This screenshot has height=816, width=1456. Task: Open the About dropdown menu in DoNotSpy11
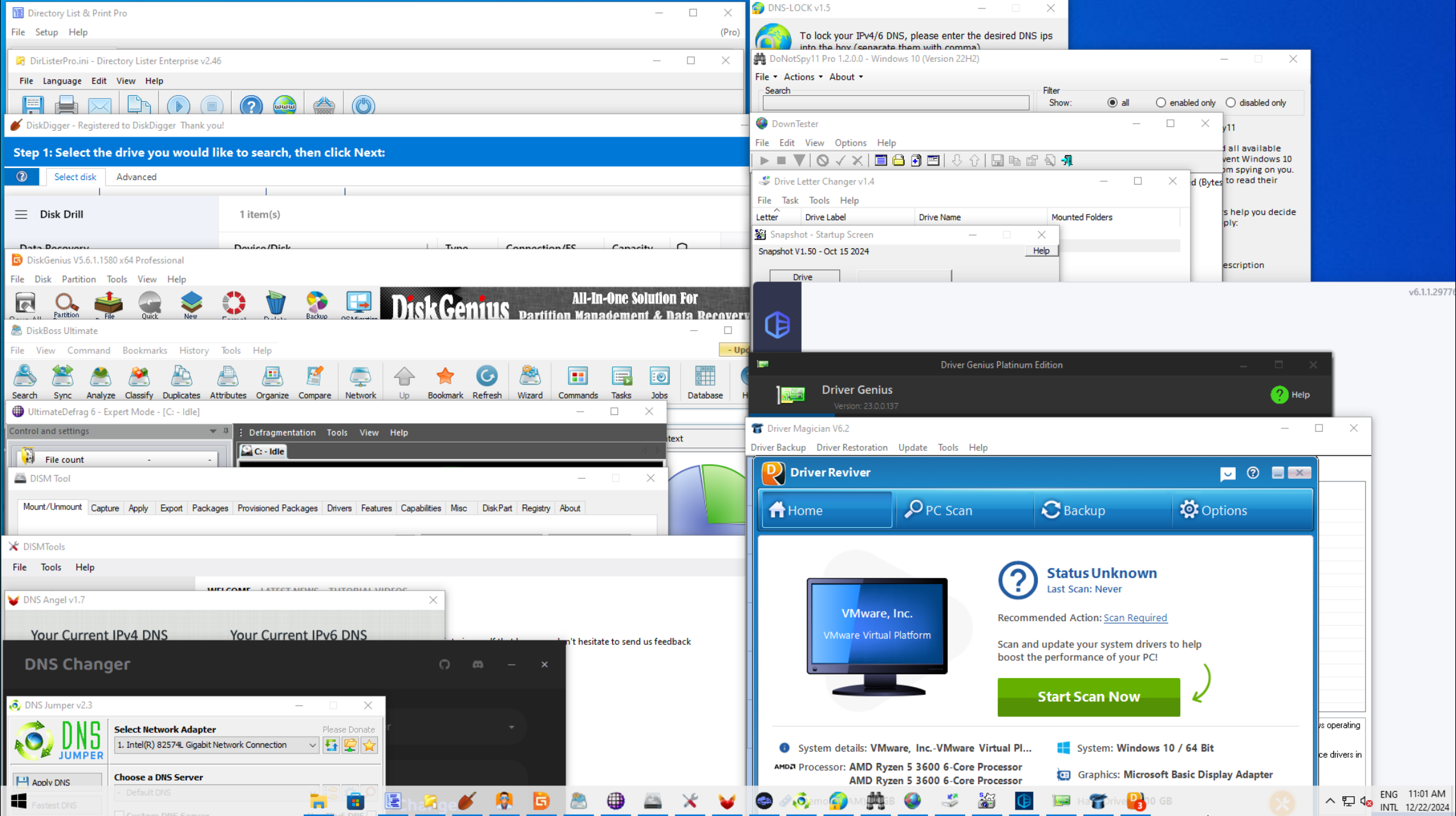(846, 77)
